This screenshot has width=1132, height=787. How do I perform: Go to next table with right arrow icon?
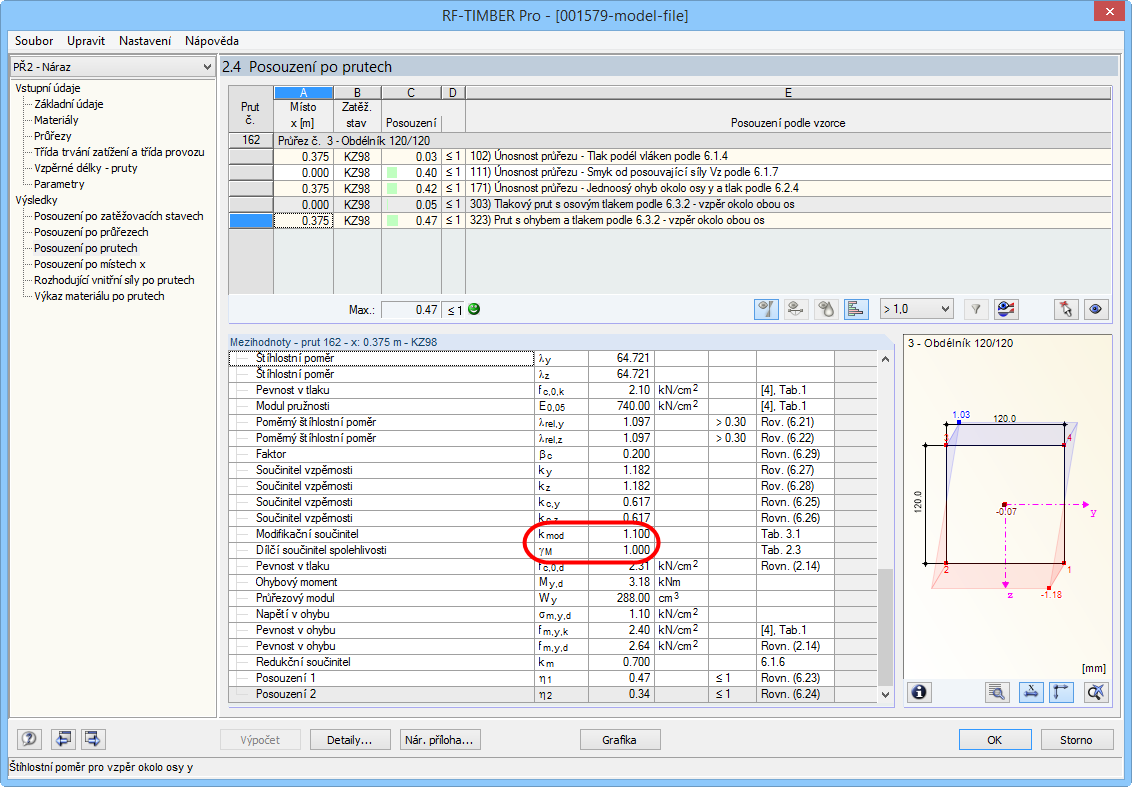92,739
